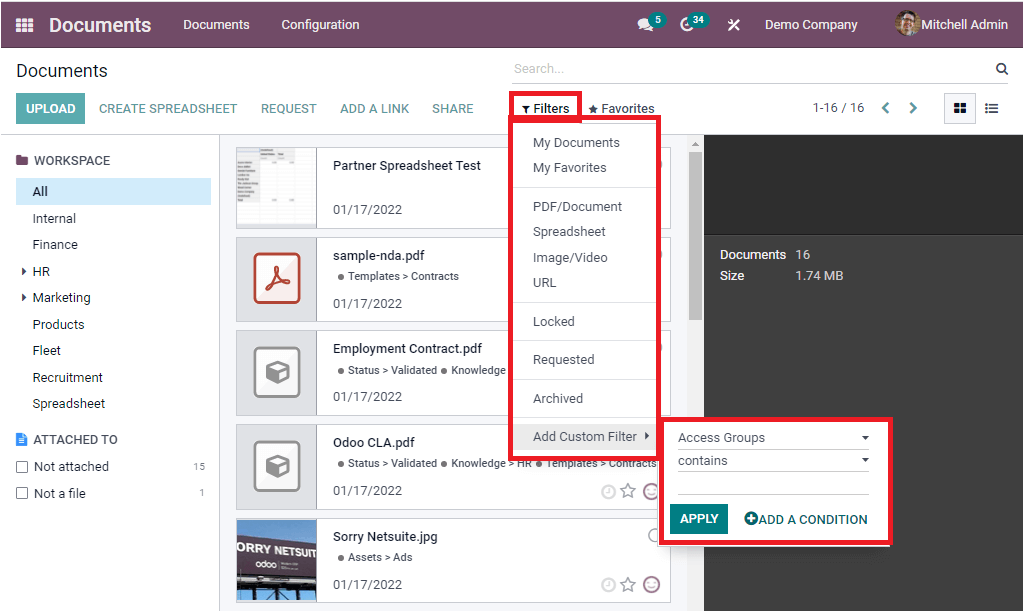Click the custom filter value field
Screen dimensions: 1024x612
[773, 485]
